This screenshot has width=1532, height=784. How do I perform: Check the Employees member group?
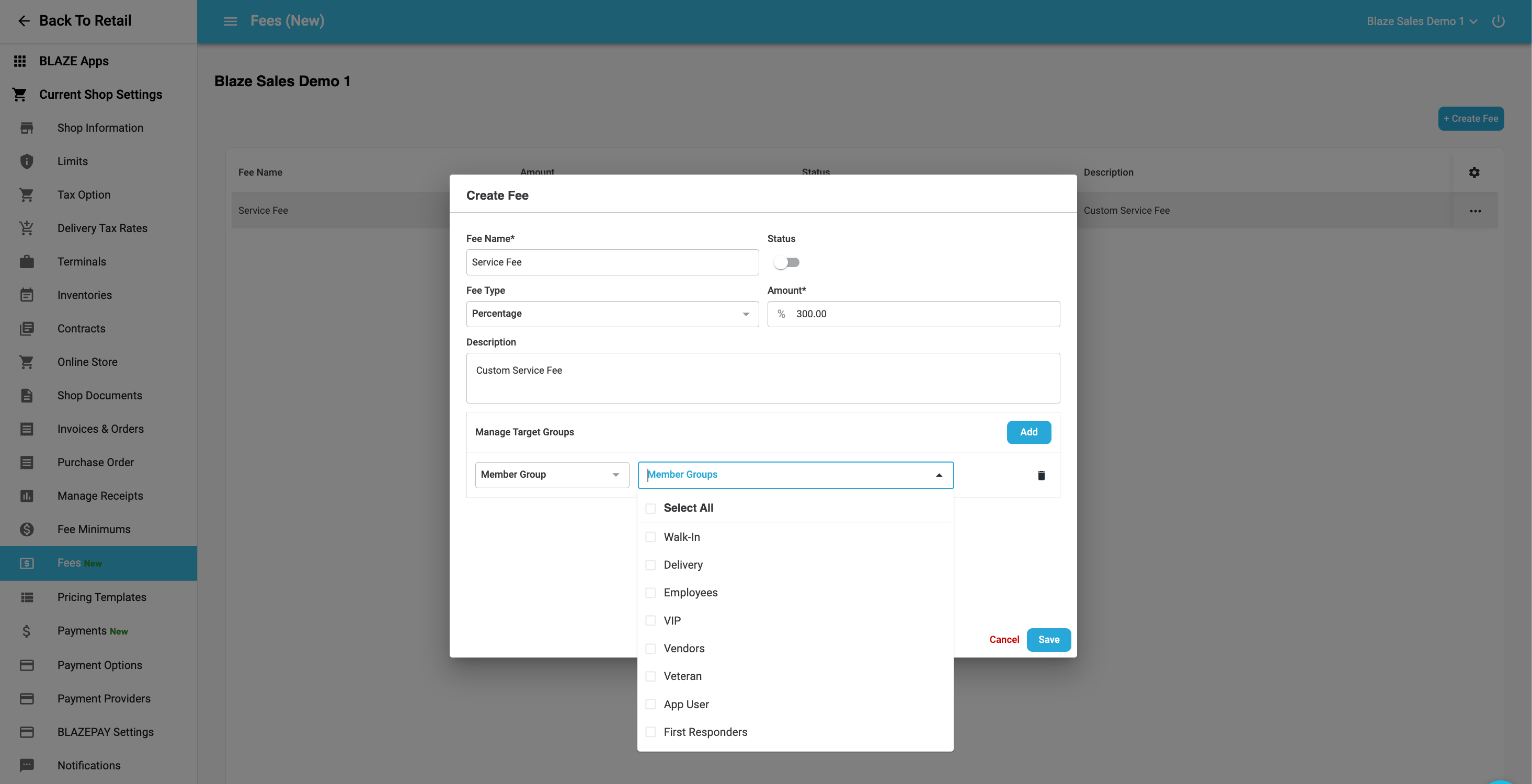[650, 593]
